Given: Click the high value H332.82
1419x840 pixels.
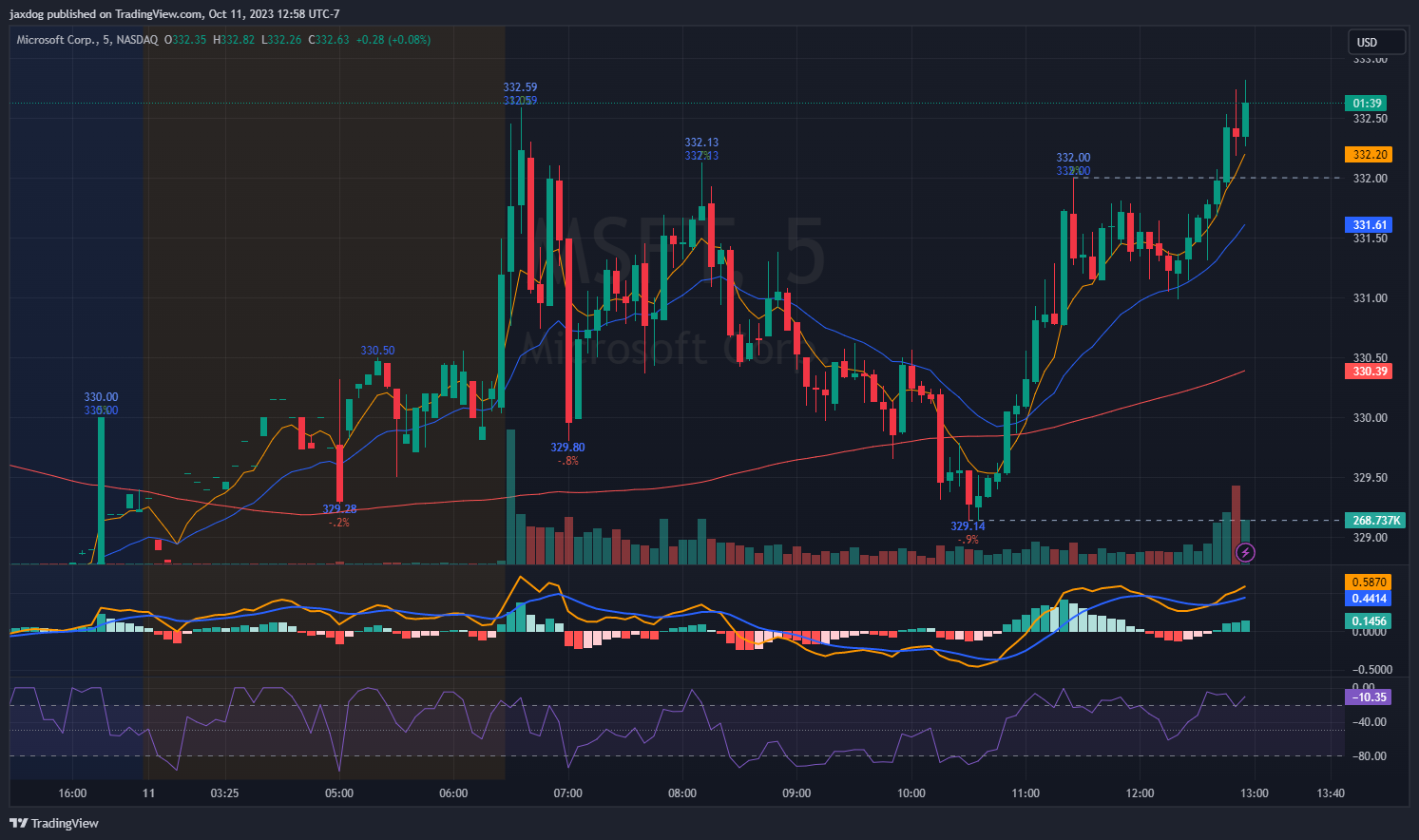Looking at the screenshot, I should click(x=234, y=40).
